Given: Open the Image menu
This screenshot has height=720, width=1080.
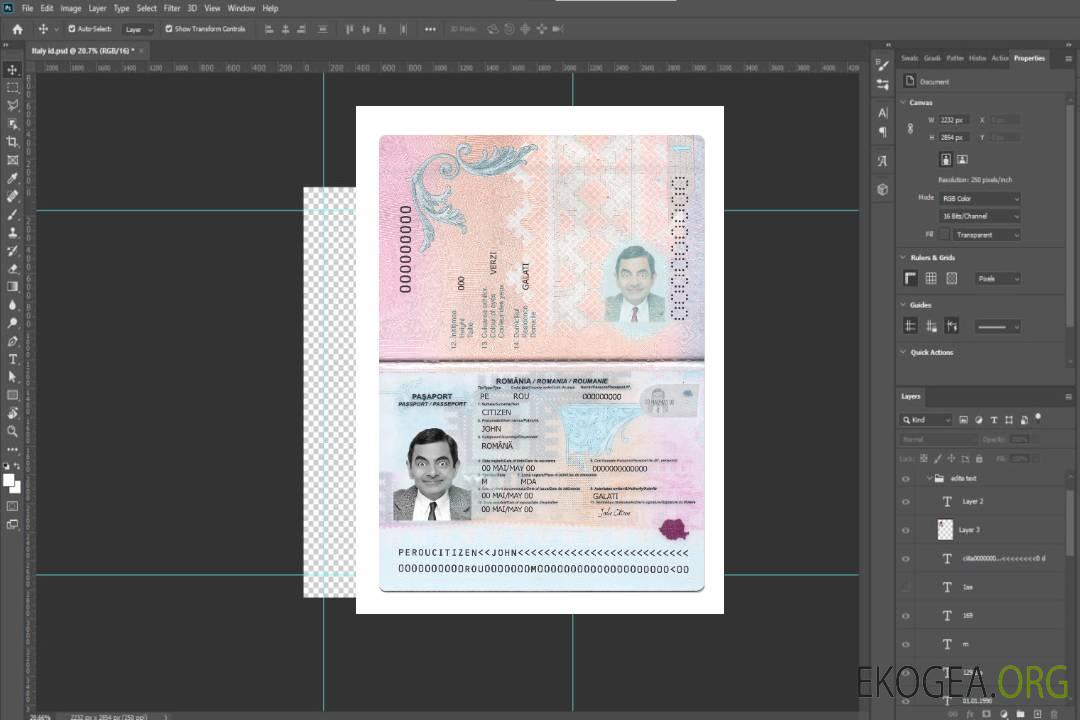Looking at the screenshot, I should [x=71, y=8].
